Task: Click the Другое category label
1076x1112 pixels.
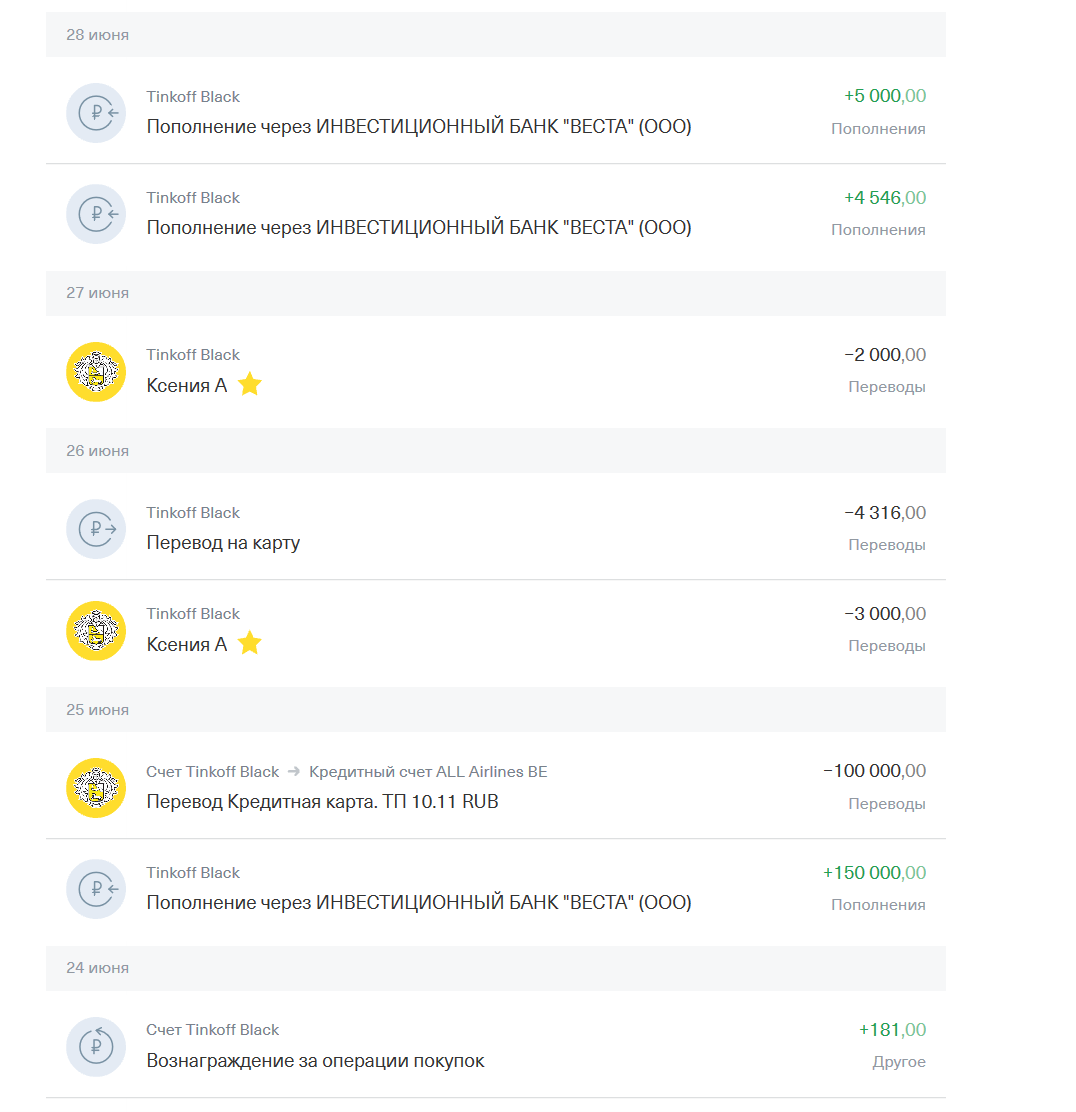Action: pyautogui.click(x=899, y=1062)
